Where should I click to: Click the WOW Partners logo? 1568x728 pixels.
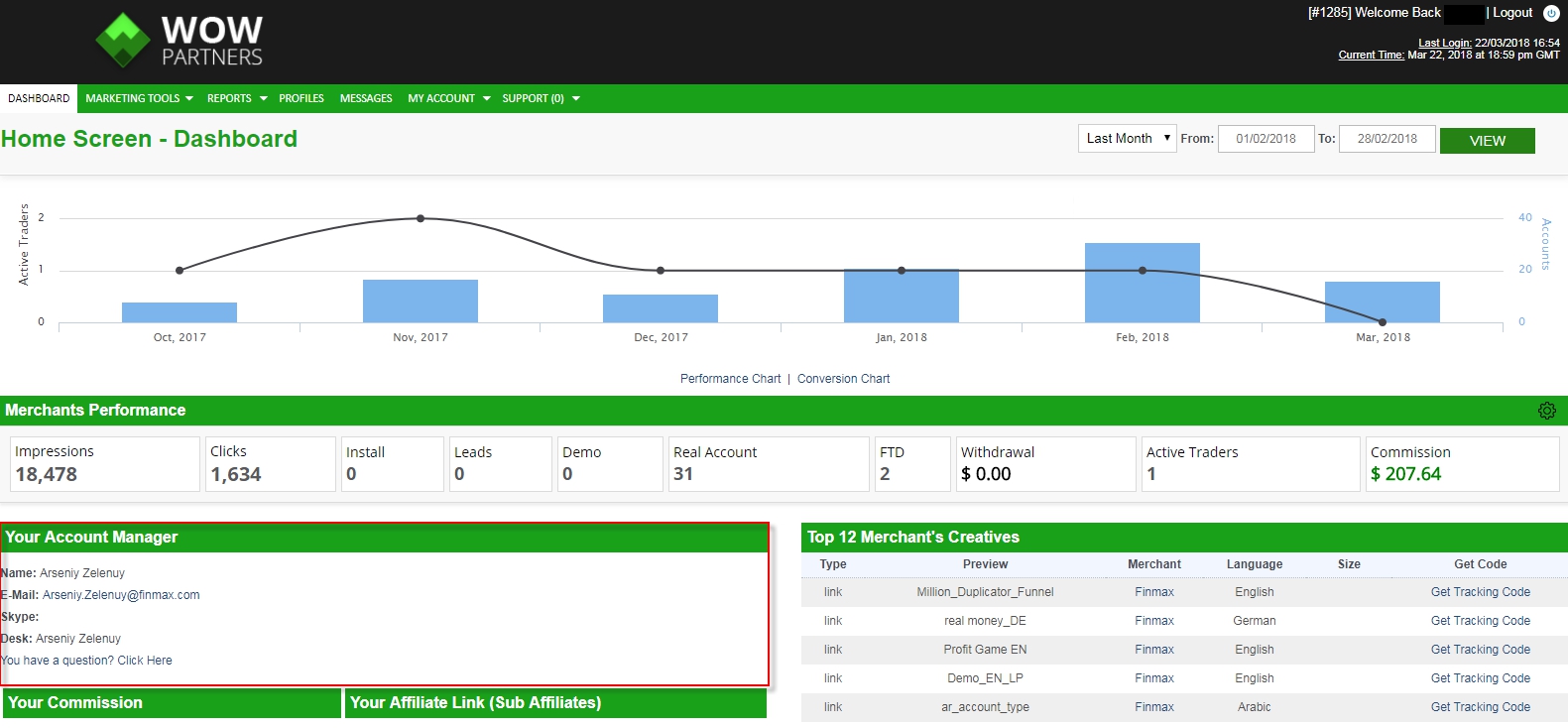180,41
